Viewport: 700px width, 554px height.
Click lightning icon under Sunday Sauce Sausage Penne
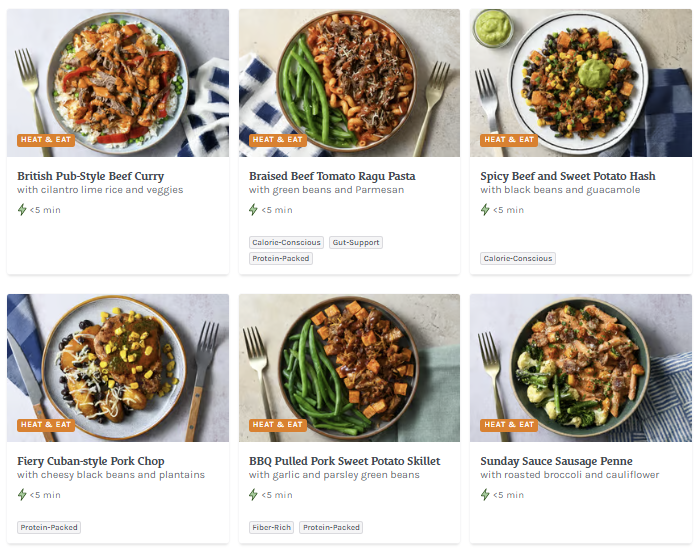pos(485,494)
